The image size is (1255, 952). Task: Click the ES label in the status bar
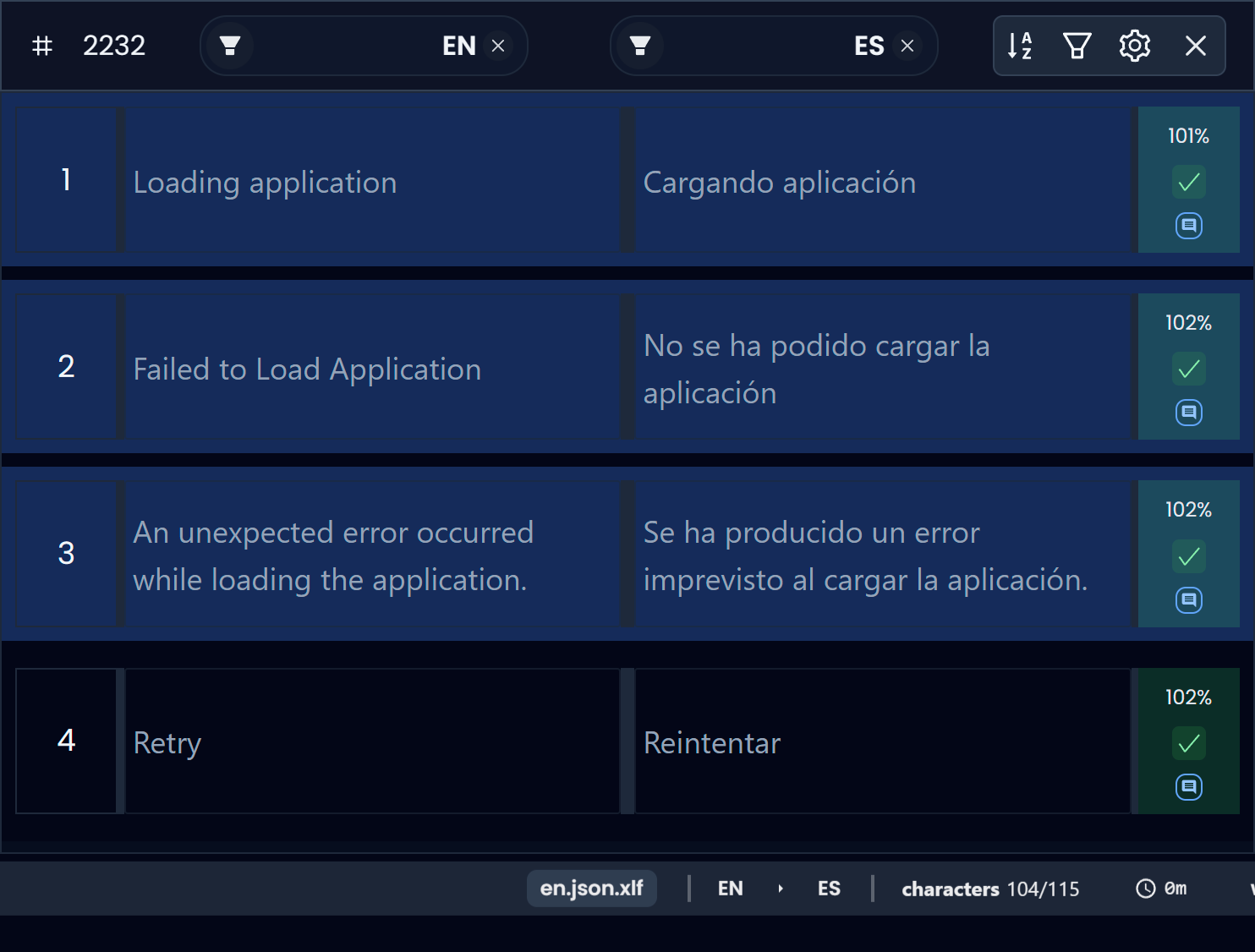point(829,889)
